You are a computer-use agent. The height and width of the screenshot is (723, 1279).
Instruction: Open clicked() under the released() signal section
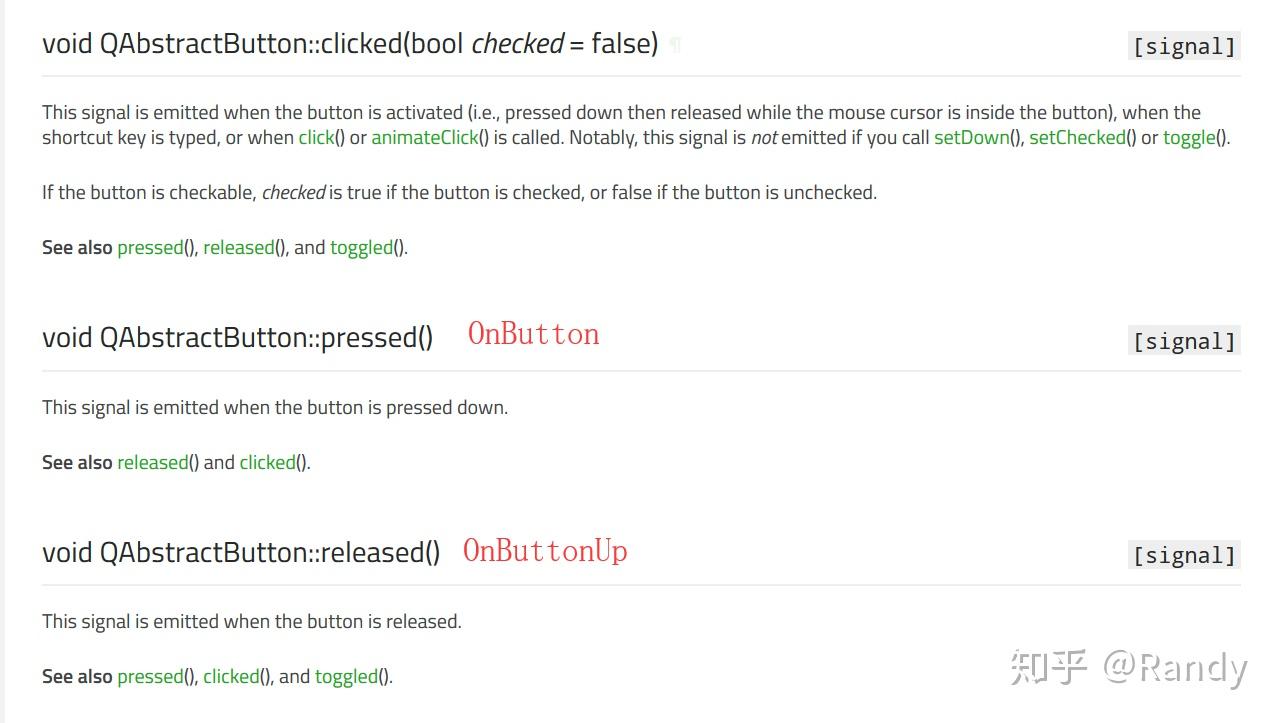click(x=231, y=677)
